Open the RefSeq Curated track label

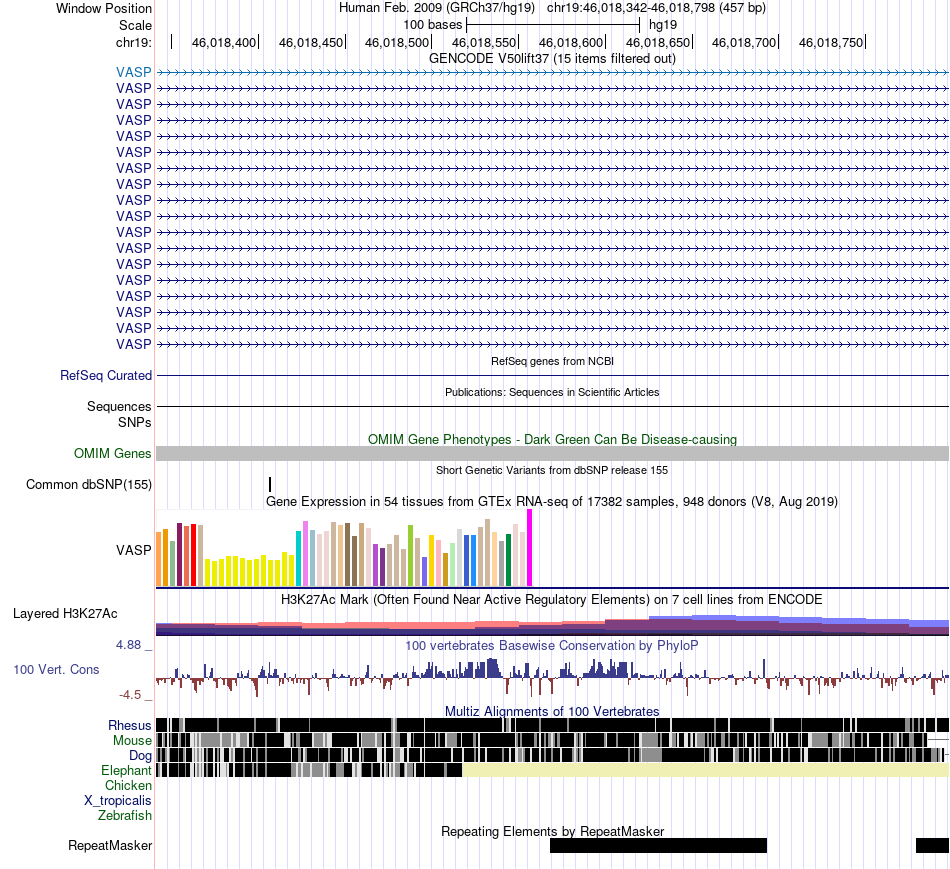[x=106, y=375]
